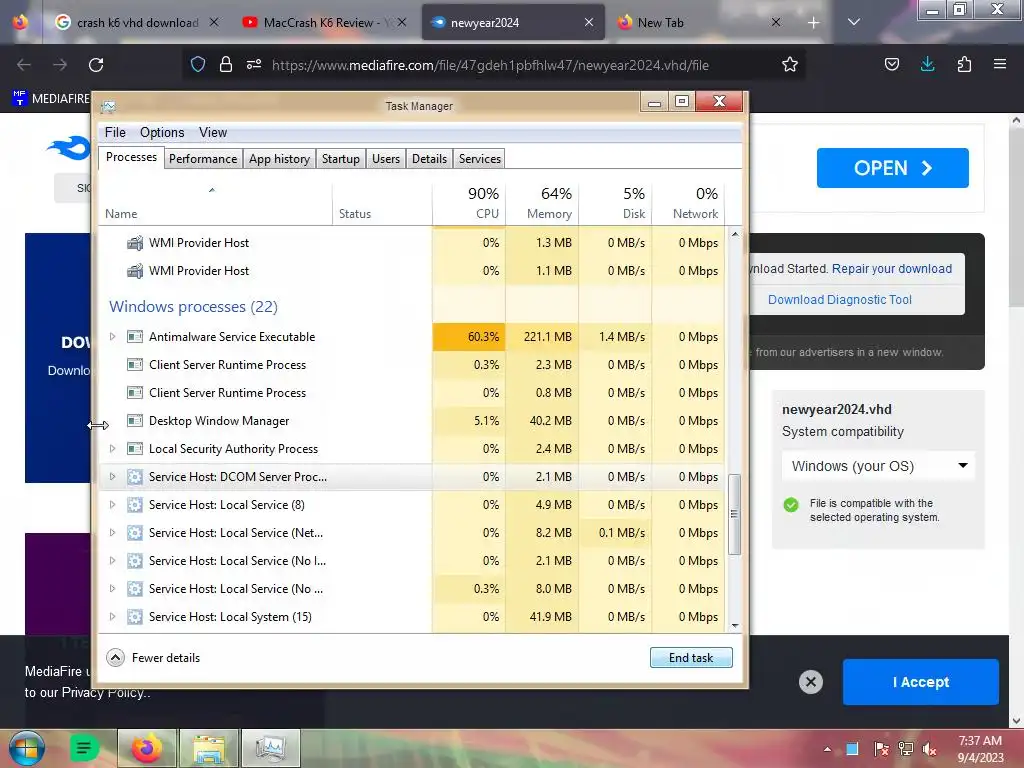Viewport: 1024px width, 768px height.
Task: Expand Service Host: DCOM Server Process row
Action: tap(112, 477)
